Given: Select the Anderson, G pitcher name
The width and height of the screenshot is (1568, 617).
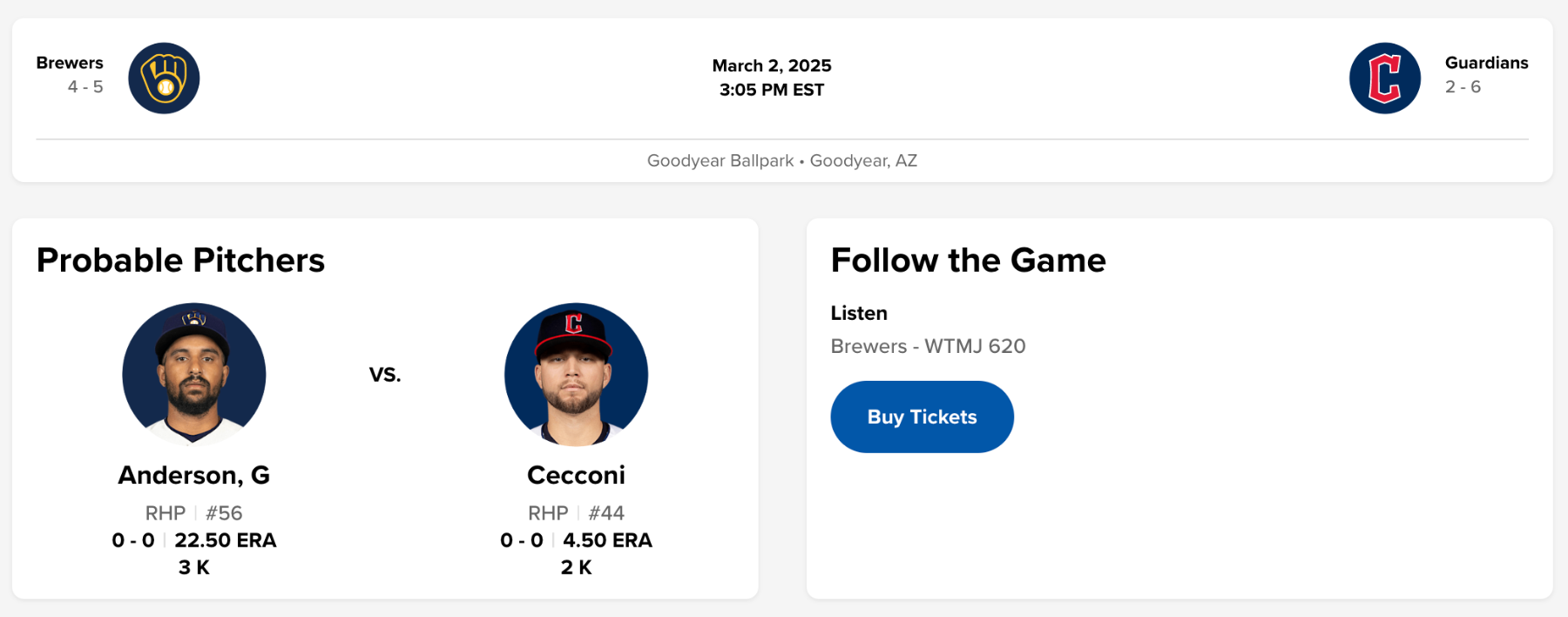Looking at the screenshot, I should [194, 475].
